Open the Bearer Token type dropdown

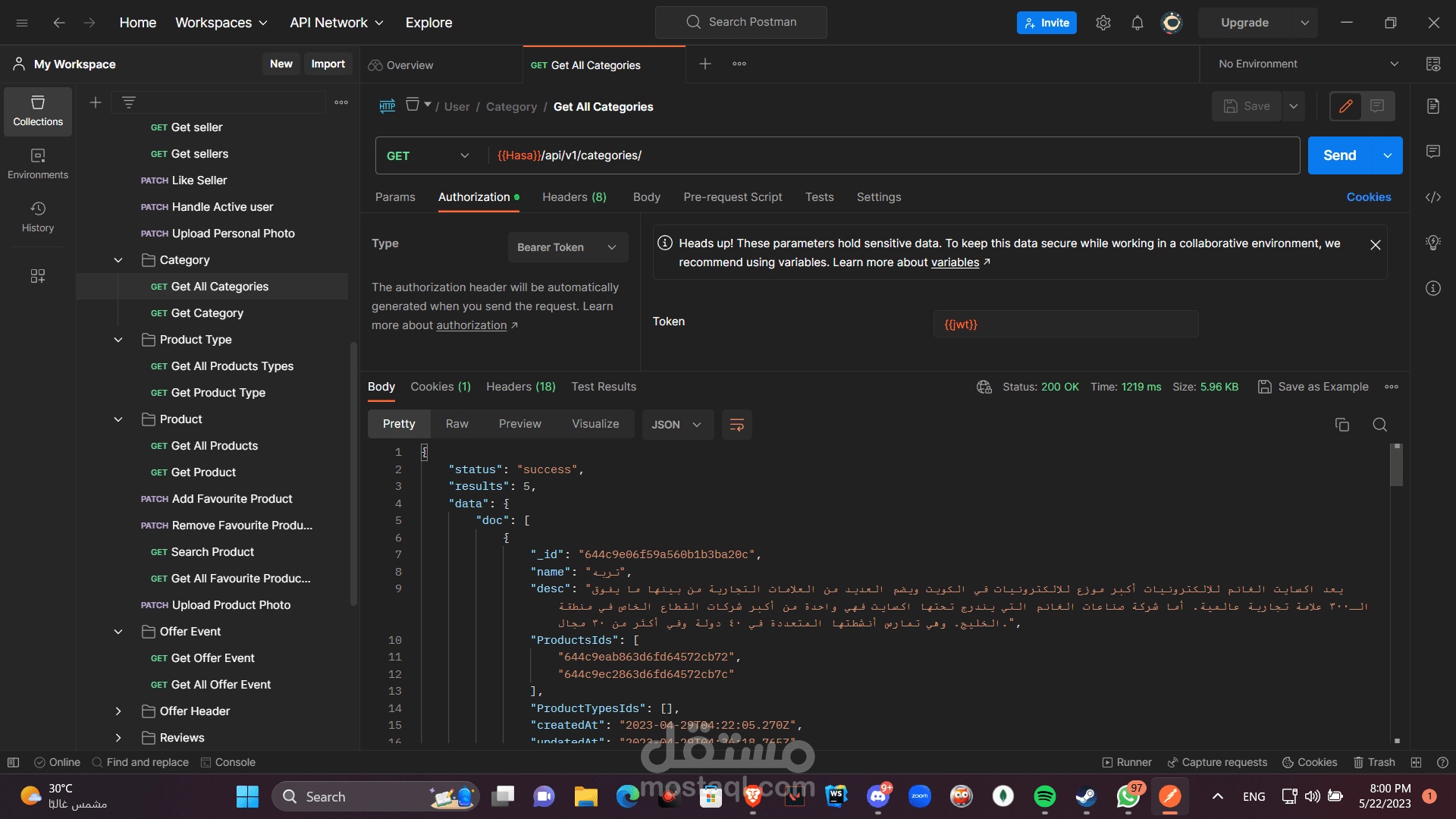tap(568, 247)
